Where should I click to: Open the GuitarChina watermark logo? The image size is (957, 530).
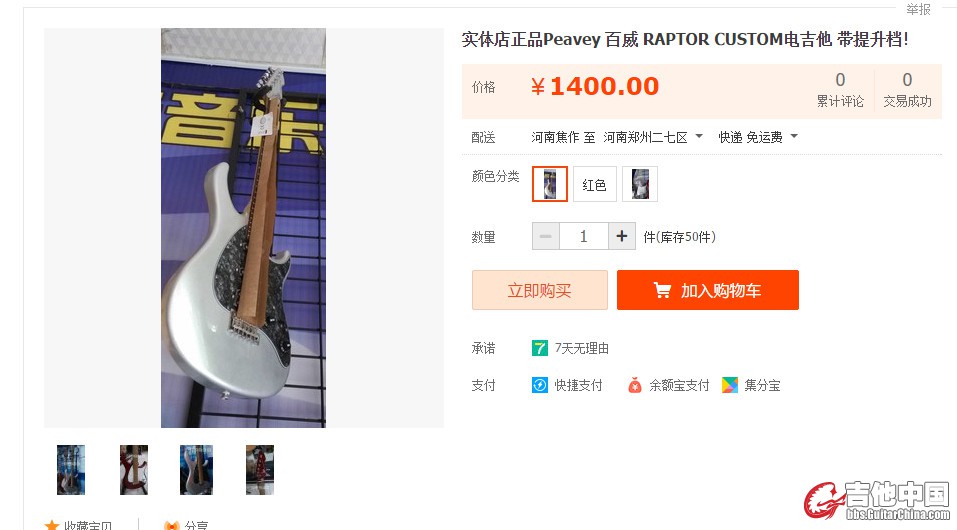[876, 500]
